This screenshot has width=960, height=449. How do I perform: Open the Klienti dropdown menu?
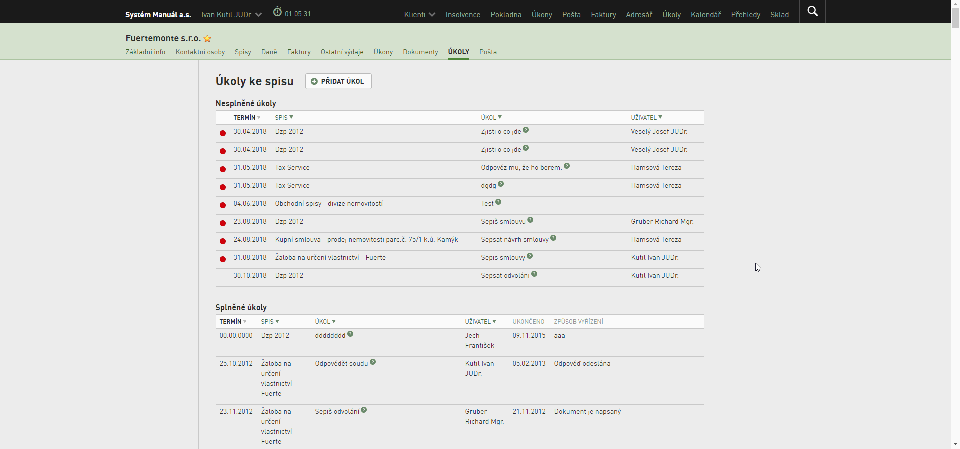pyautogui.click(x=420, y=14)
